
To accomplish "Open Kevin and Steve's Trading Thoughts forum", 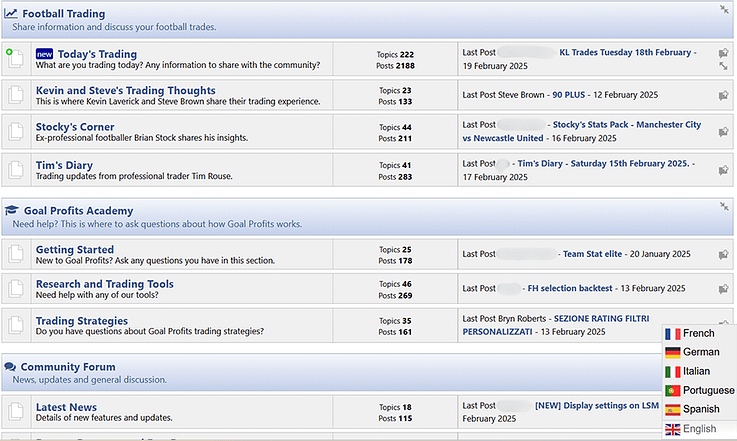I will (x=125, y=90).
